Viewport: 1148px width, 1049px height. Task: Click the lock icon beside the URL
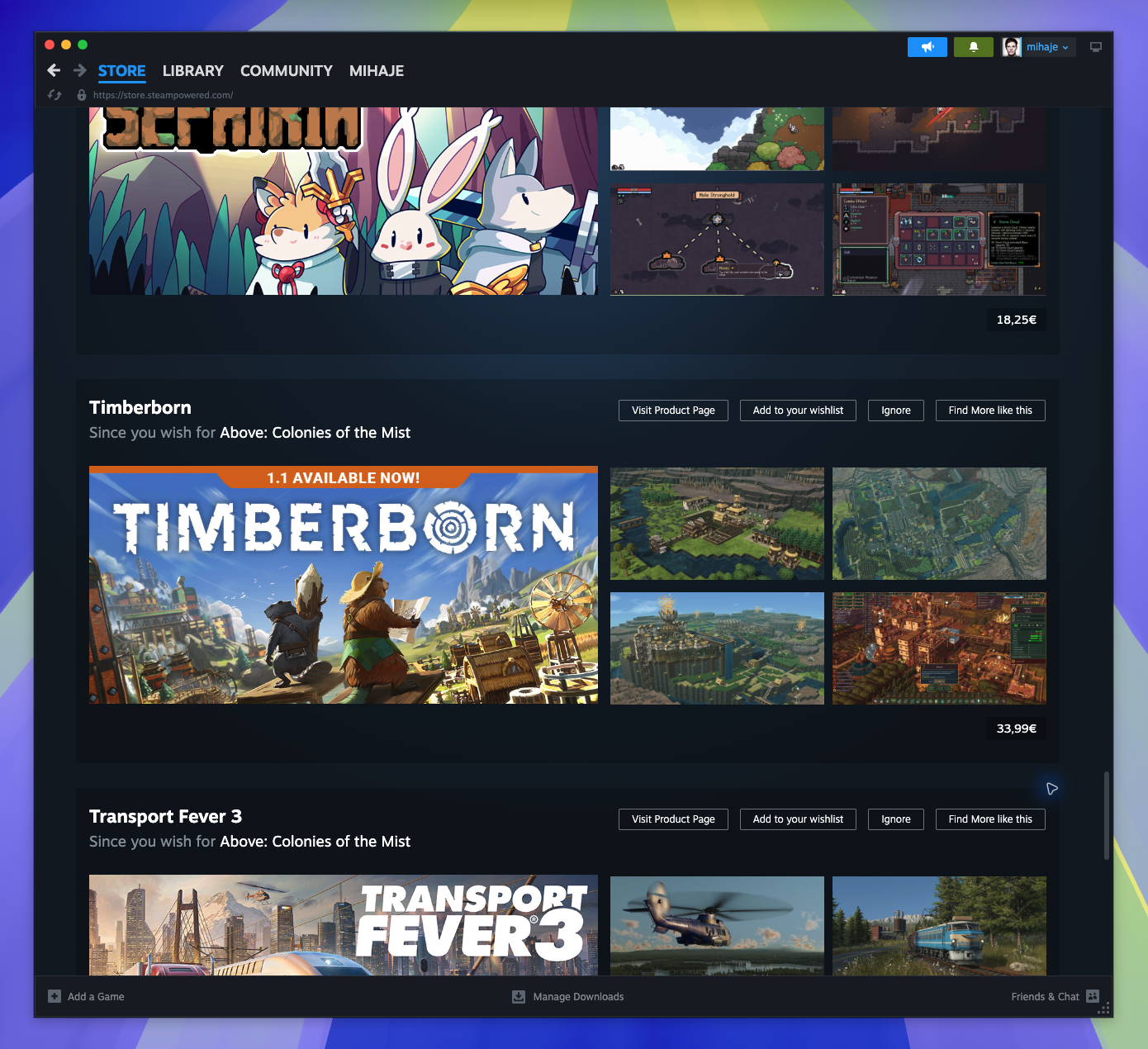point(81,95)
